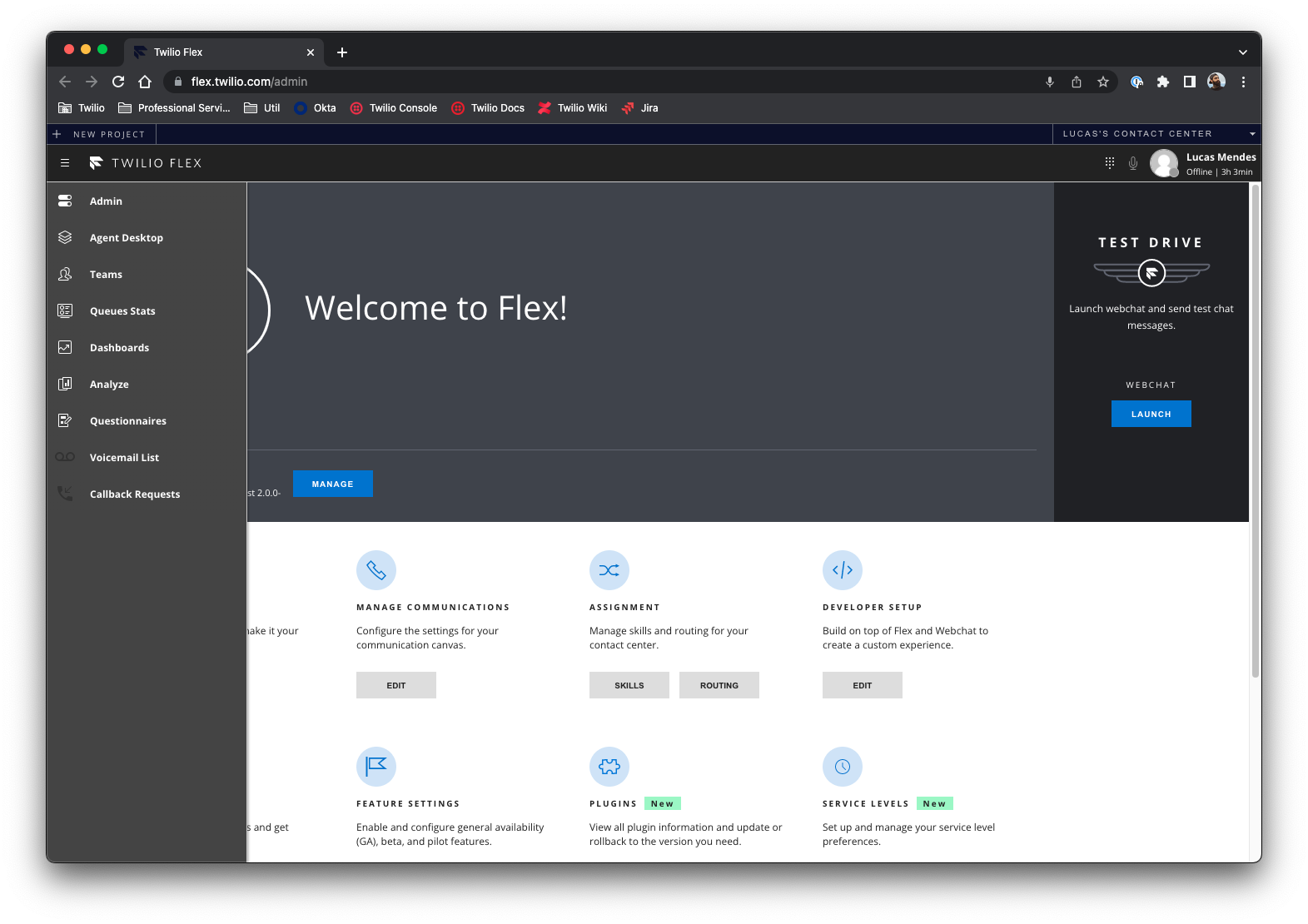Image resolution: width=1308 pixels, height=924 pixels.
Task: Click the Test Drive wings emblem
Action: [1151, 272]
